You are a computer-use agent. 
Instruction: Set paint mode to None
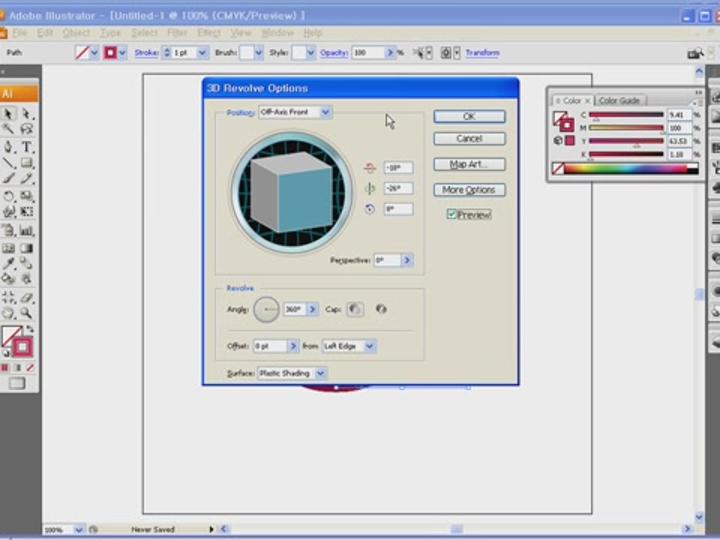(30, 367)
